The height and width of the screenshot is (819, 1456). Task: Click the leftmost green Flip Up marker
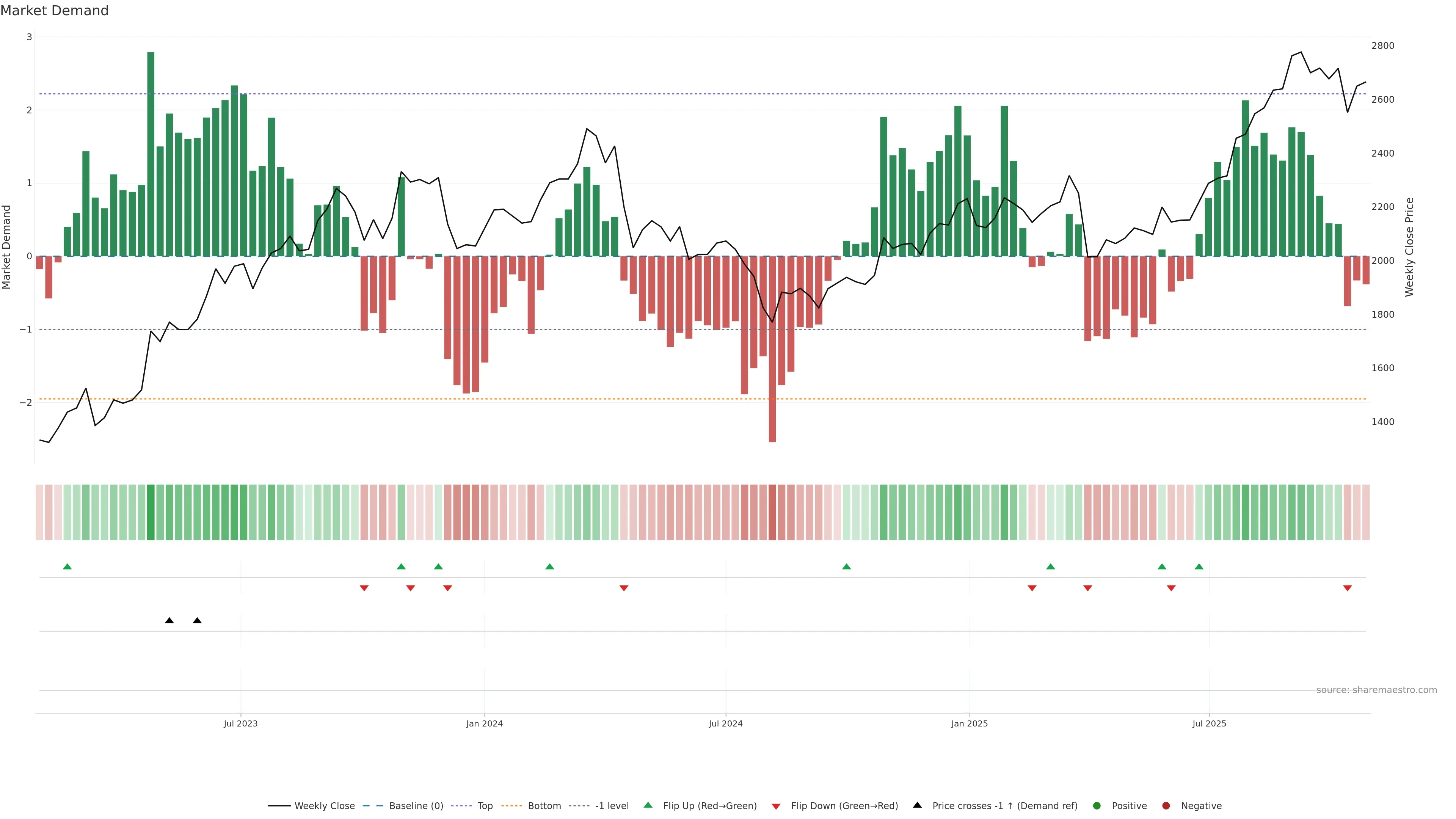[67, 566]
